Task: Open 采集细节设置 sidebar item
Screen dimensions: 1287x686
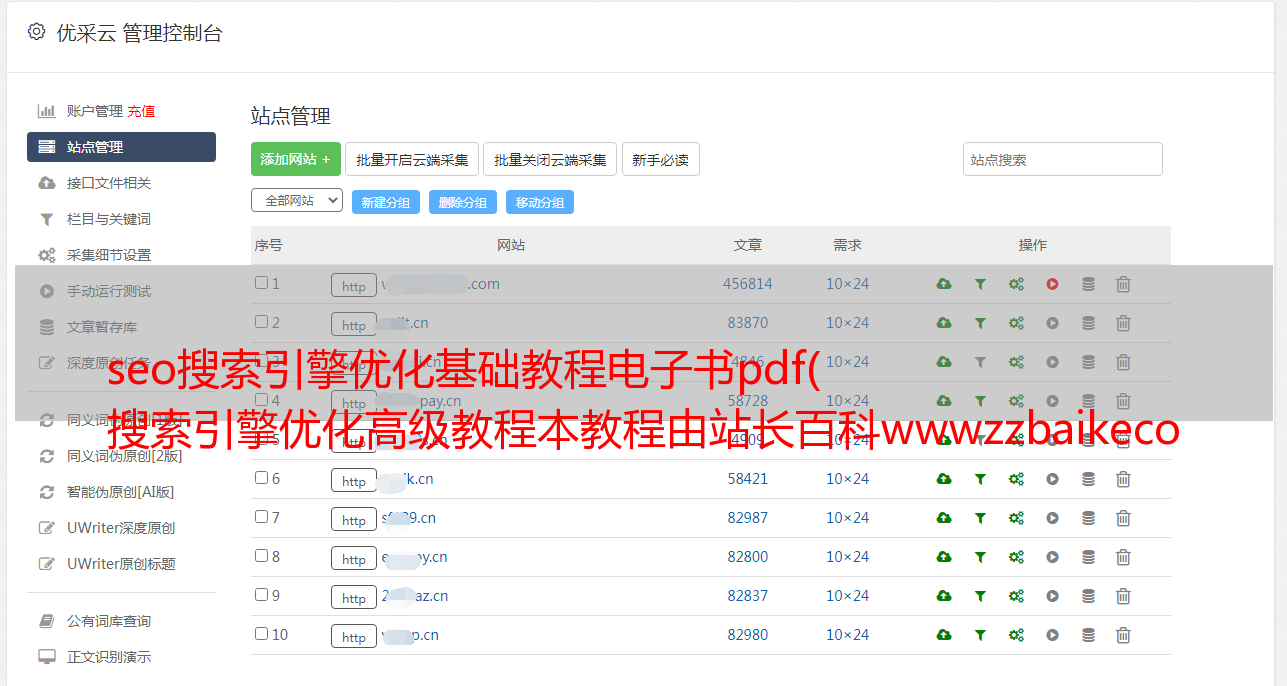Action: (x=109, y=255)
